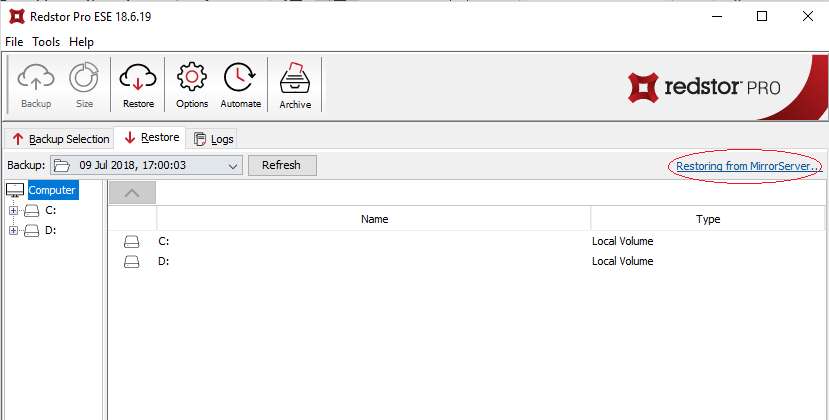This screenshot has width=829, height=420.
Task: Switch to the Logs tab
Action: click(x=213, y=139)
